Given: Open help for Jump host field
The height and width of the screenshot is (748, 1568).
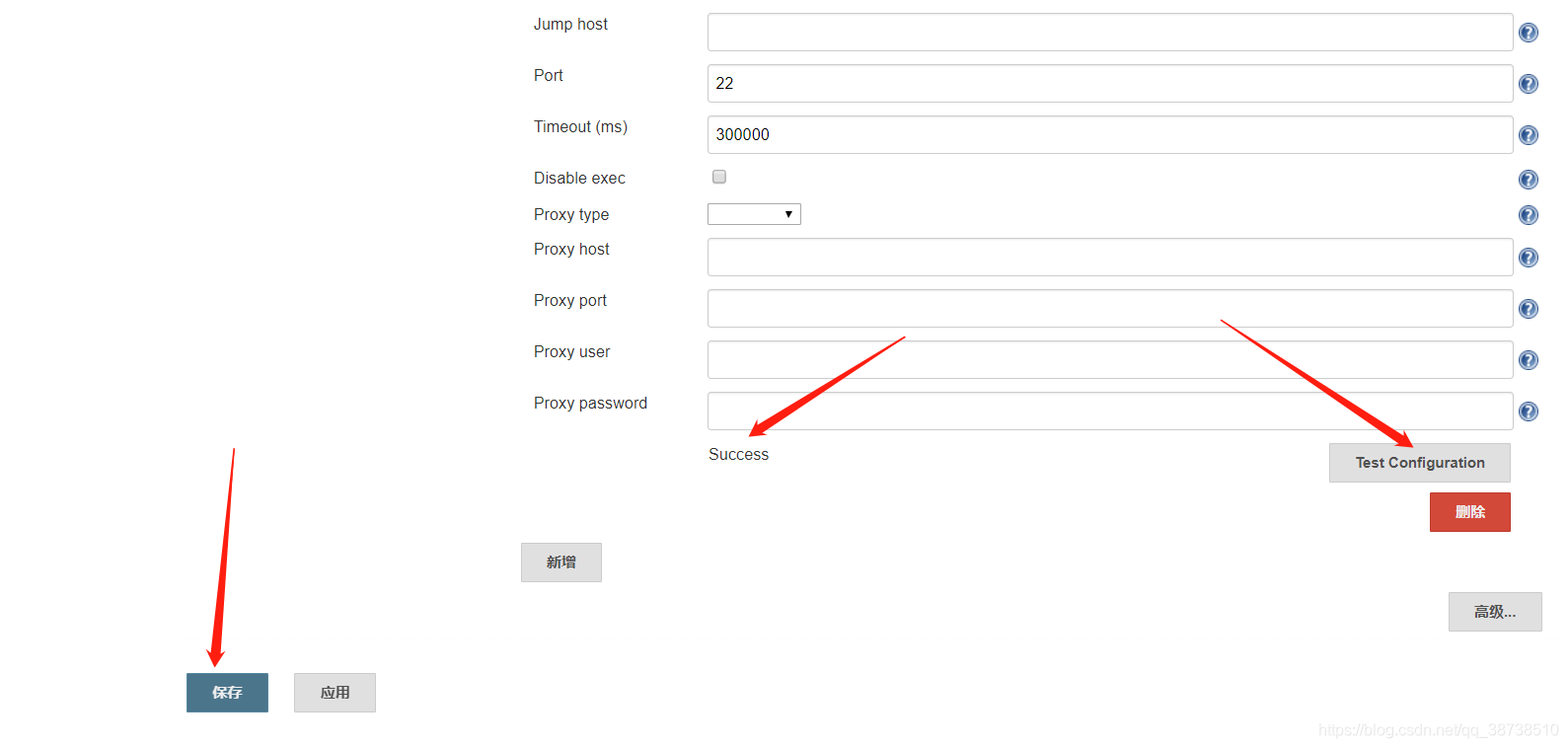Looking at the screenshot, I should click(x=1529, y=33).
